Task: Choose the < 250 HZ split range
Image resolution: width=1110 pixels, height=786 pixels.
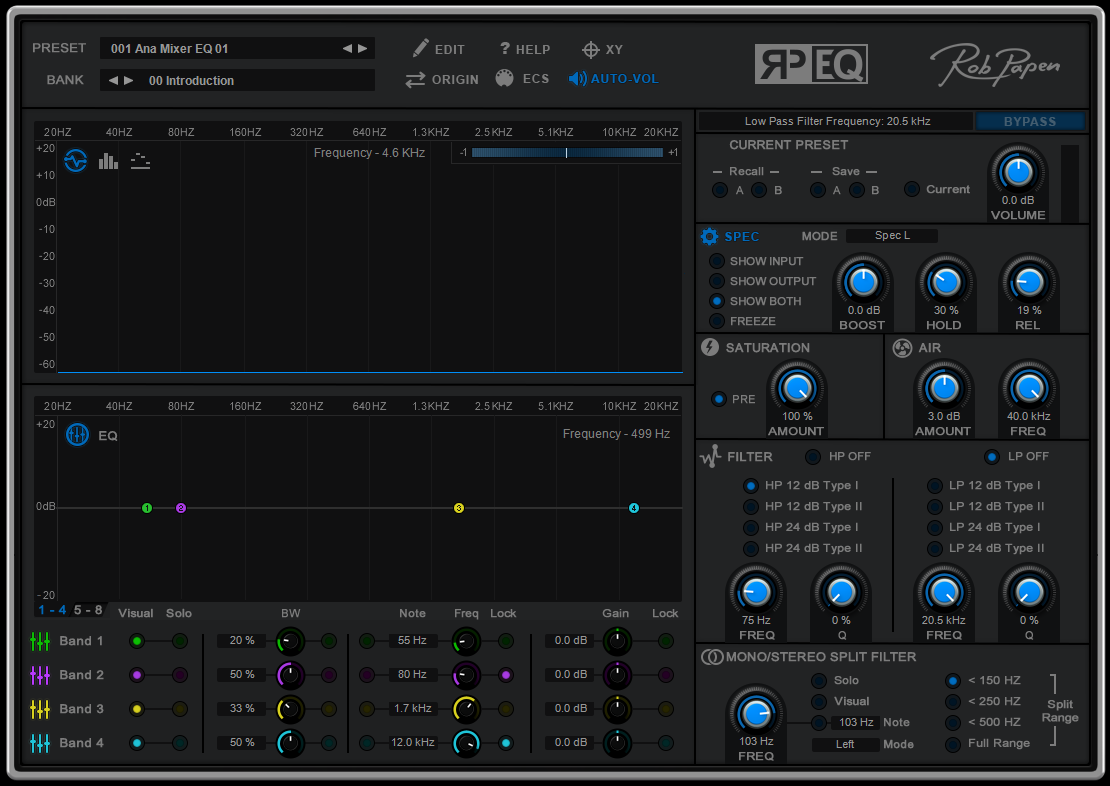Action: [x=953, y=702]
